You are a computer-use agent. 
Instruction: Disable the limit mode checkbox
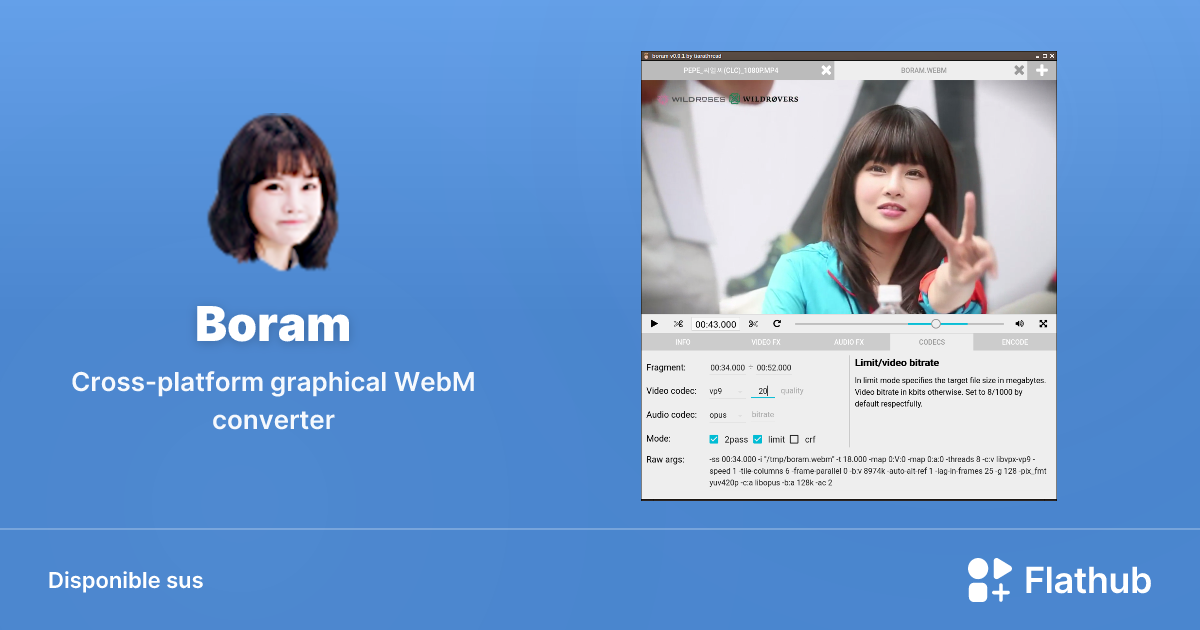[758, 439]
